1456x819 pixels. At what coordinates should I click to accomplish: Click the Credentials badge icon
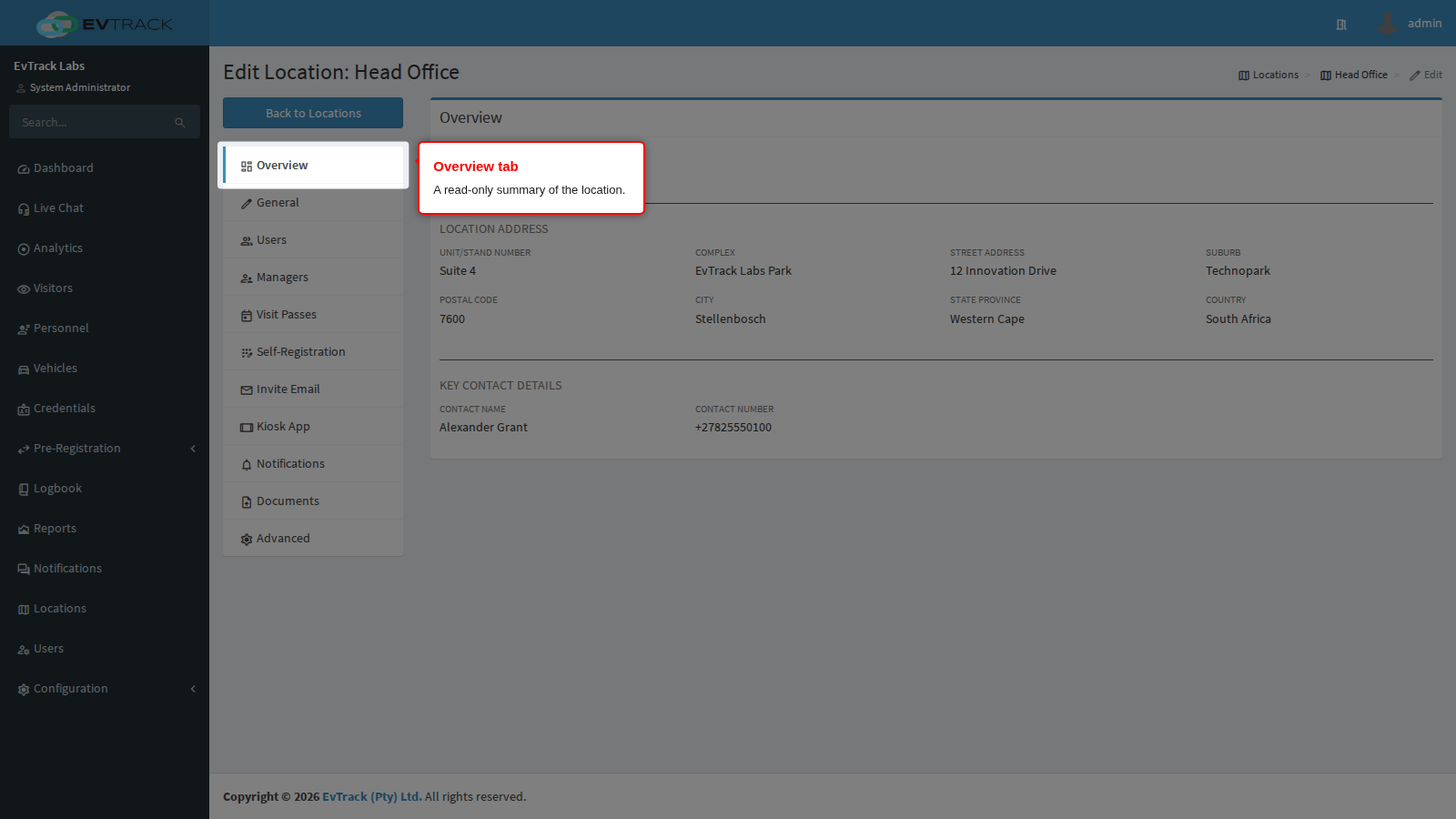tap(24, 409)
